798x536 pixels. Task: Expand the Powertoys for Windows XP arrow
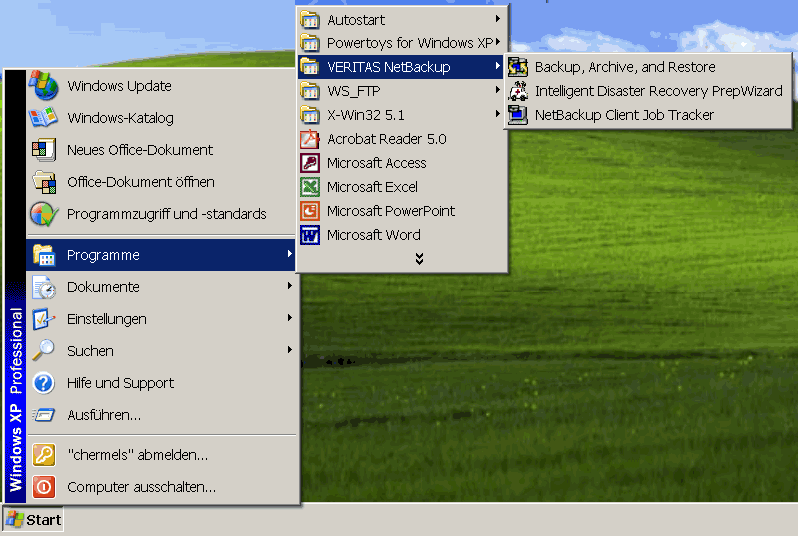click(498, 42)
